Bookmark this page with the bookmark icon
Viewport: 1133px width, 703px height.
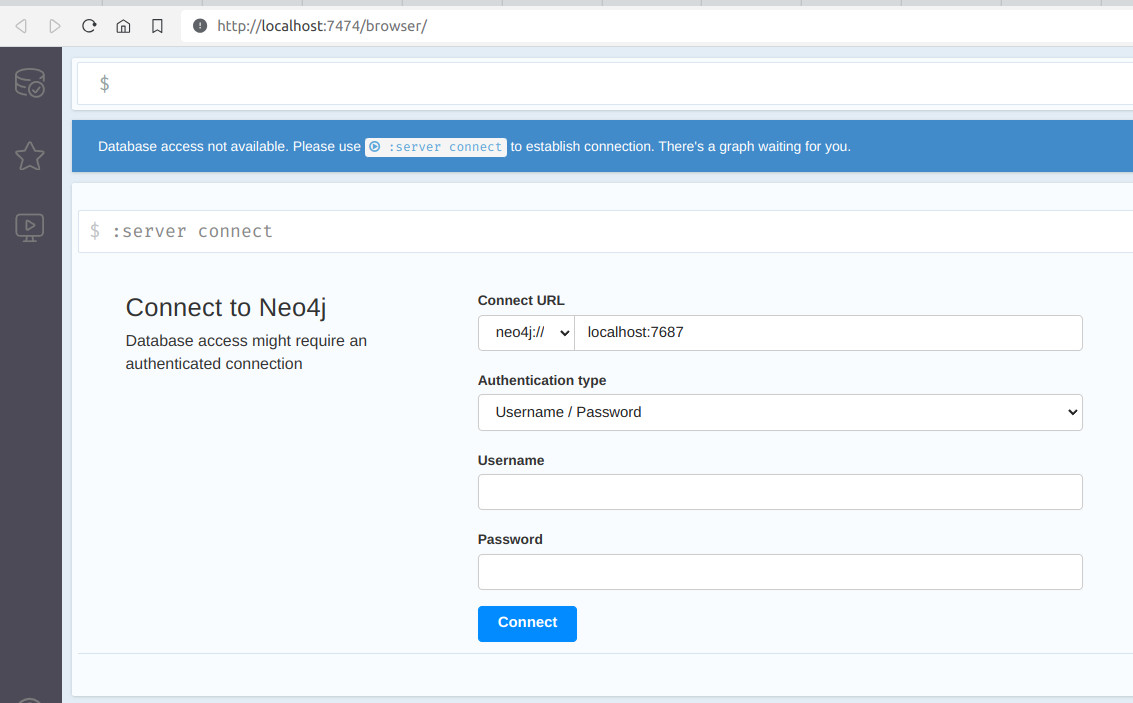(157, 26)
